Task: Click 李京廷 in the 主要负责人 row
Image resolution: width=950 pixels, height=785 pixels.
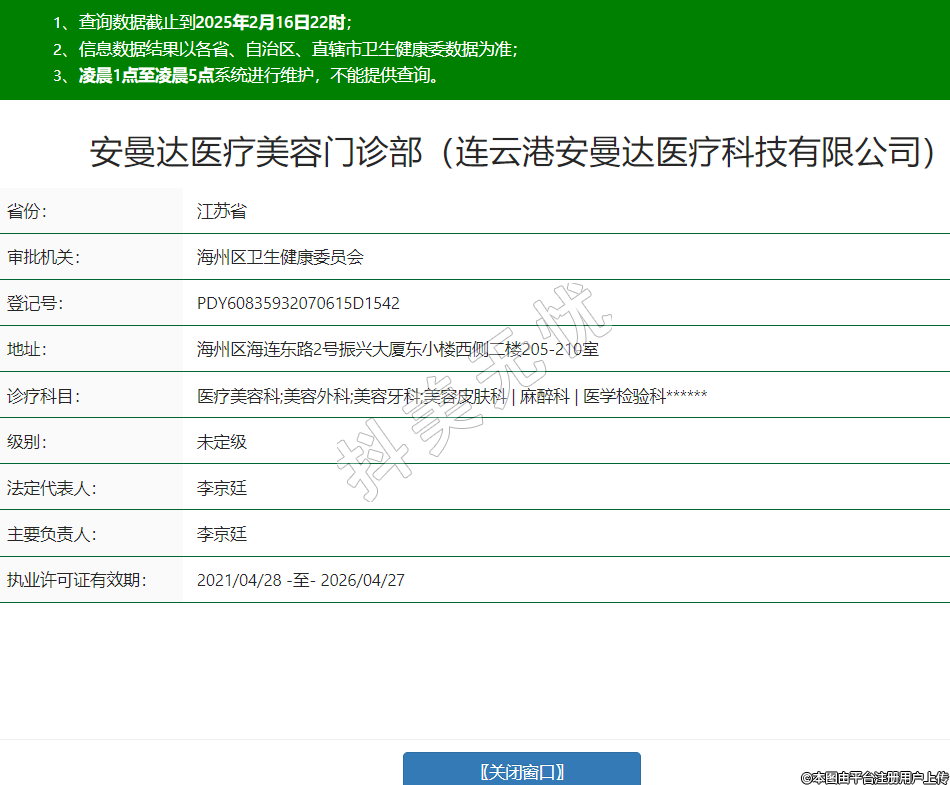Action: 221,534
